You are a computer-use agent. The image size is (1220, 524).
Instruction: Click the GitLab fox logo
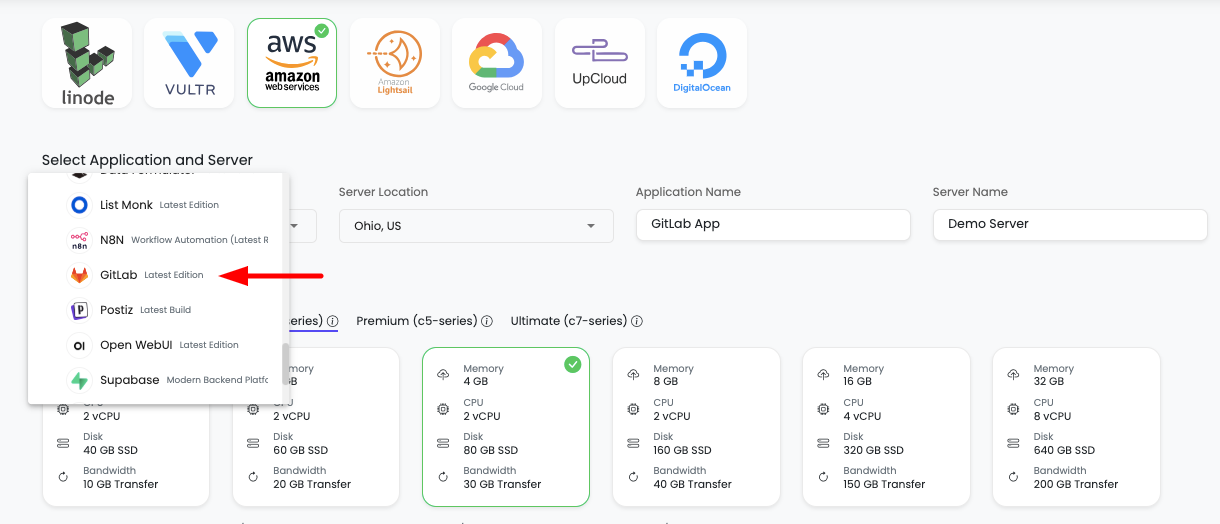pos(79,275)
